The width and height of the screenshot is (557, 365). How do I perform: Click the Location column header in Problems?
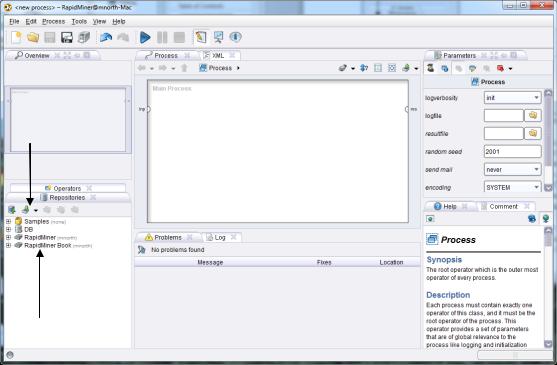coord(391,262)
